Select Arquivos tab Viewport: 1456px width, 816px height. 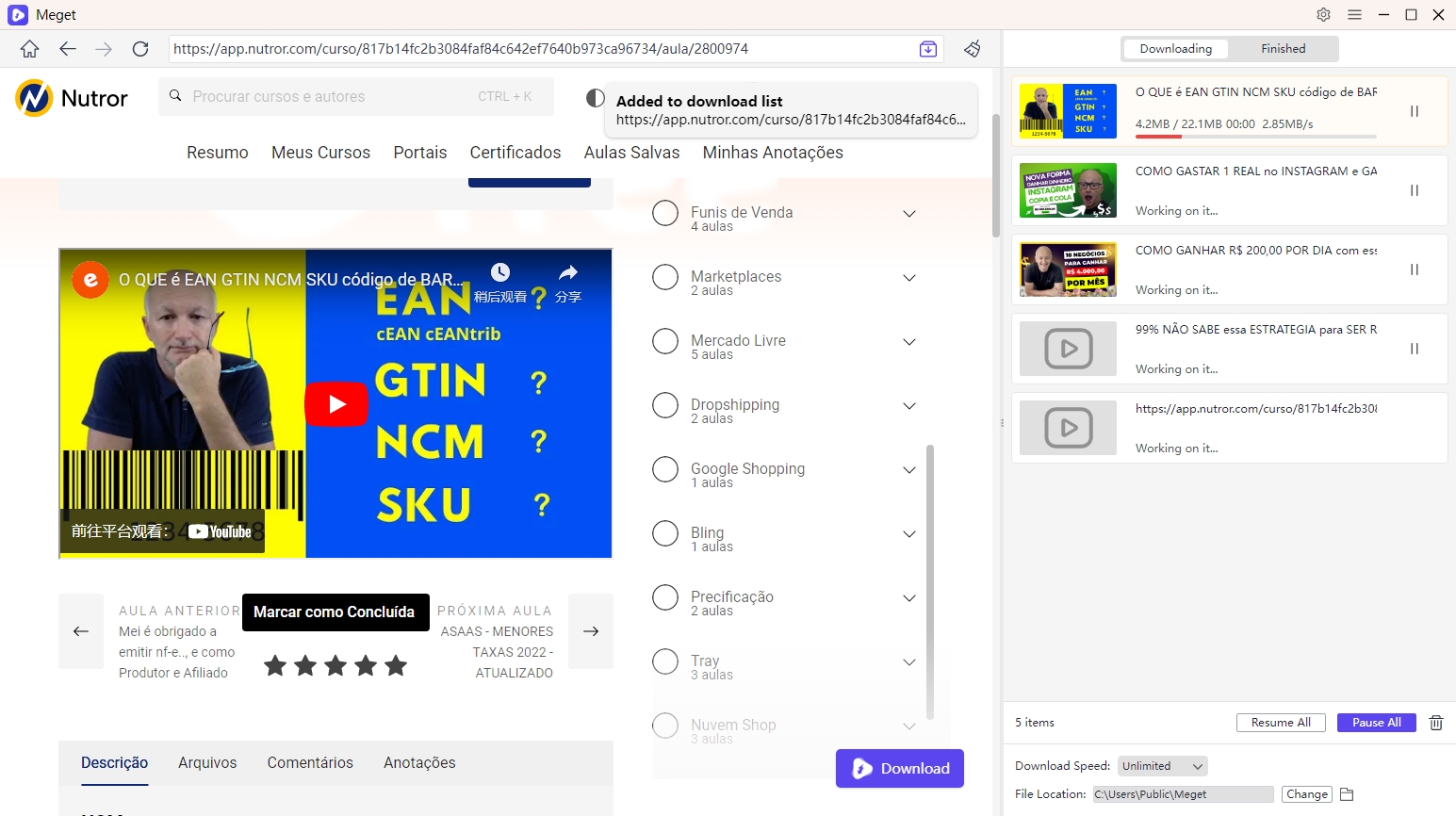[x=207, y=763]
